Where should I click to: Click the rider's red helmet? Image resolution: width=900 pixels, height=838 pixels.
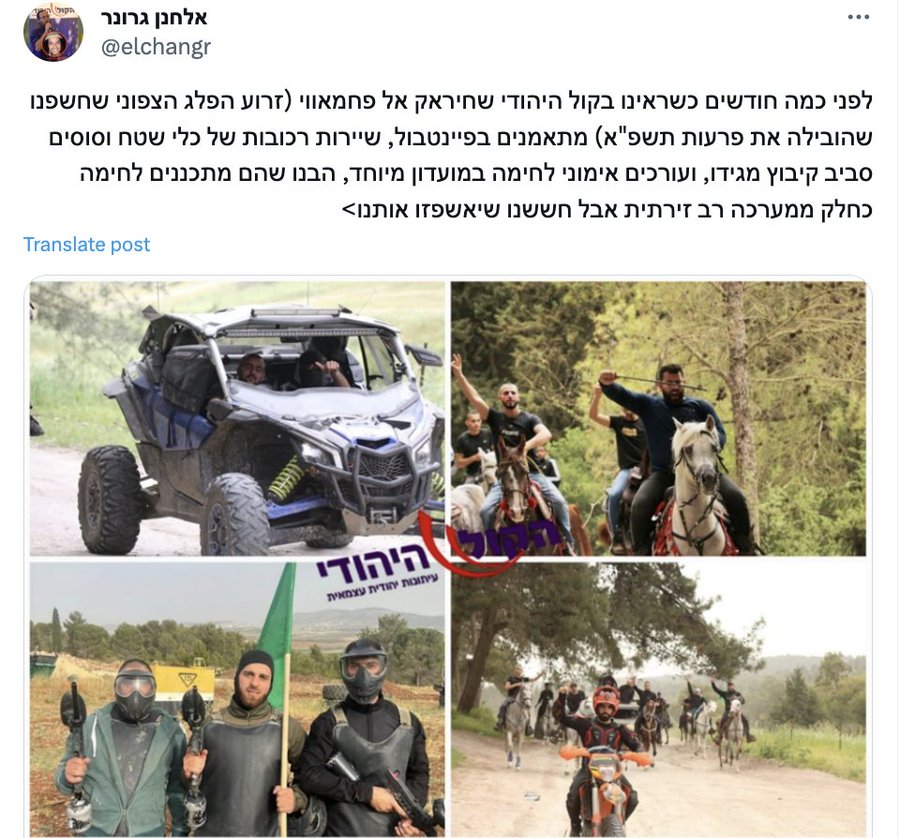click(x=606, y=699)
